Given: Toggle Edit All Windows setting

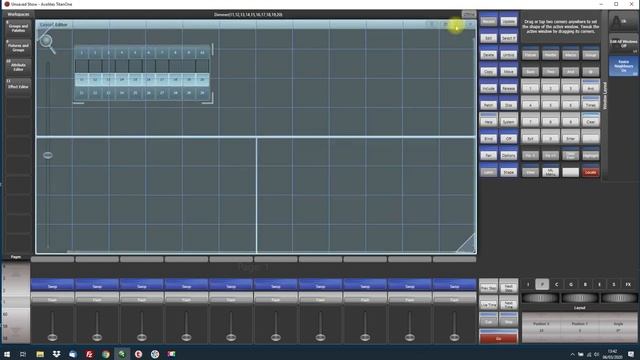Looking at the screenshot, I should pyautogui.click(x=623, y=43).
